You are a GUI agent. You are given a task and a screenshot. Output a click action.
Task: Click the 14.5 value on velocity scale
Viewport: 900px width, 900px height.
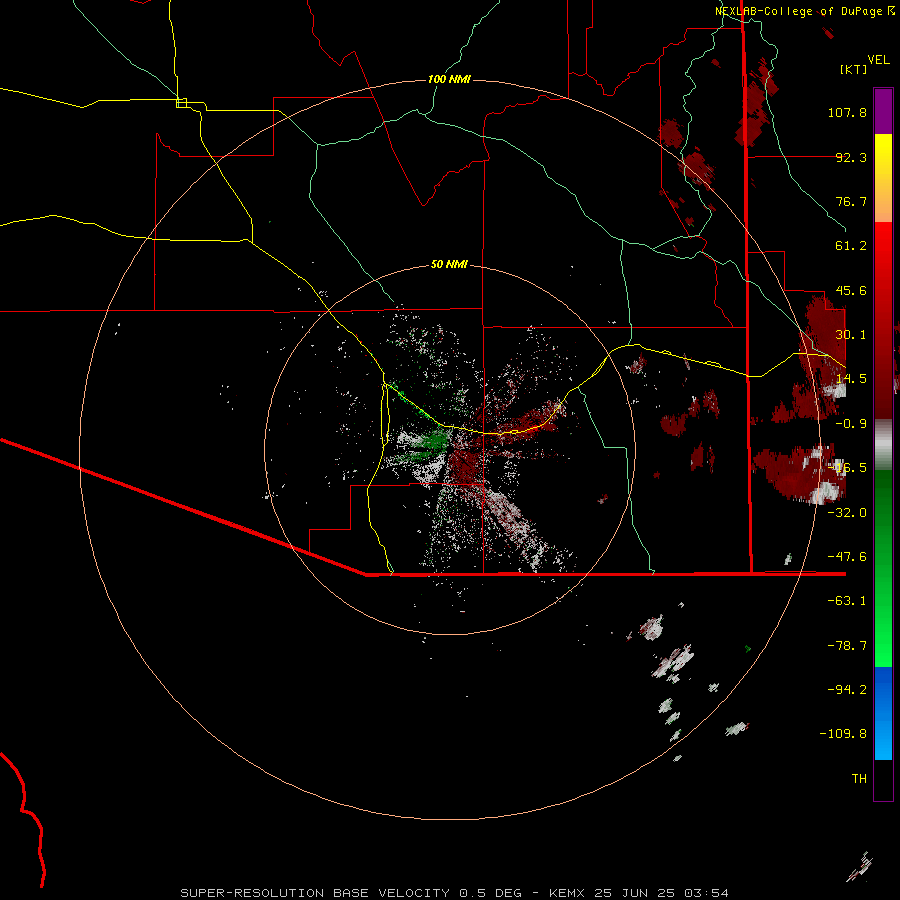pos(851,379)
